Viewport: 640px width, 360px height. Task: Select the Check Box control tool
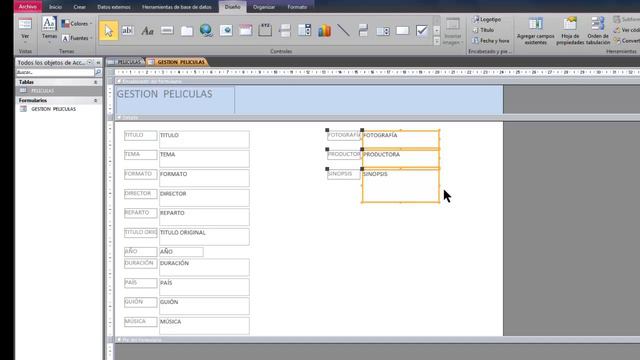422,31
